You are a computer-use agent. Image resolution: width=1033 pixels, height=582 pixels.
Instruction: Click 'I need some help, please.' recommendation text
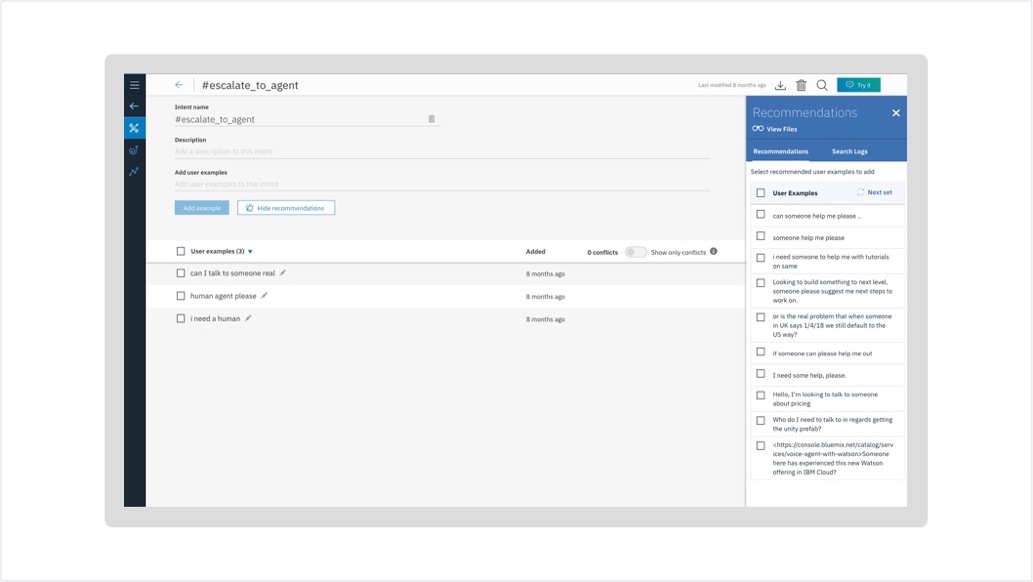coord(809,376)
